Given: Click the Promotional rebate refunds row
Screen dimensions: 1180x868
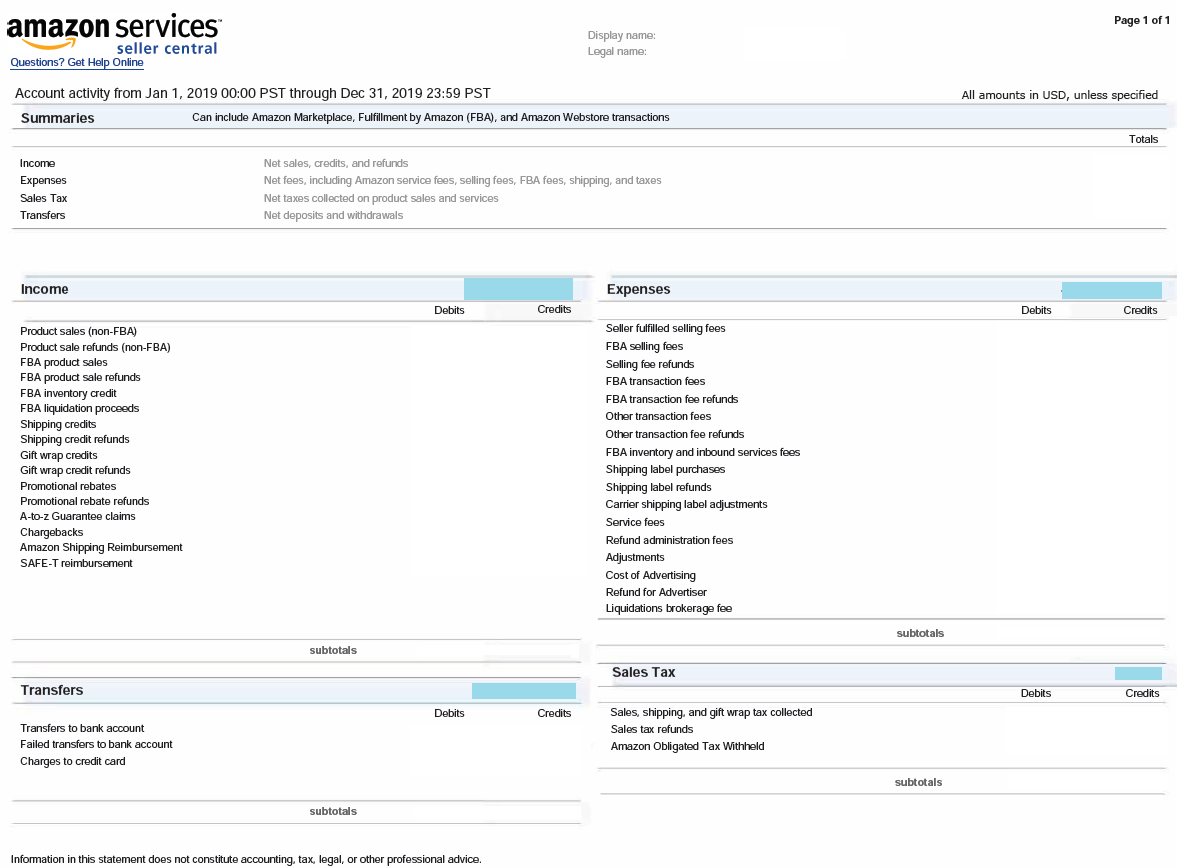Looking at the screenshot, I should 84,501.
